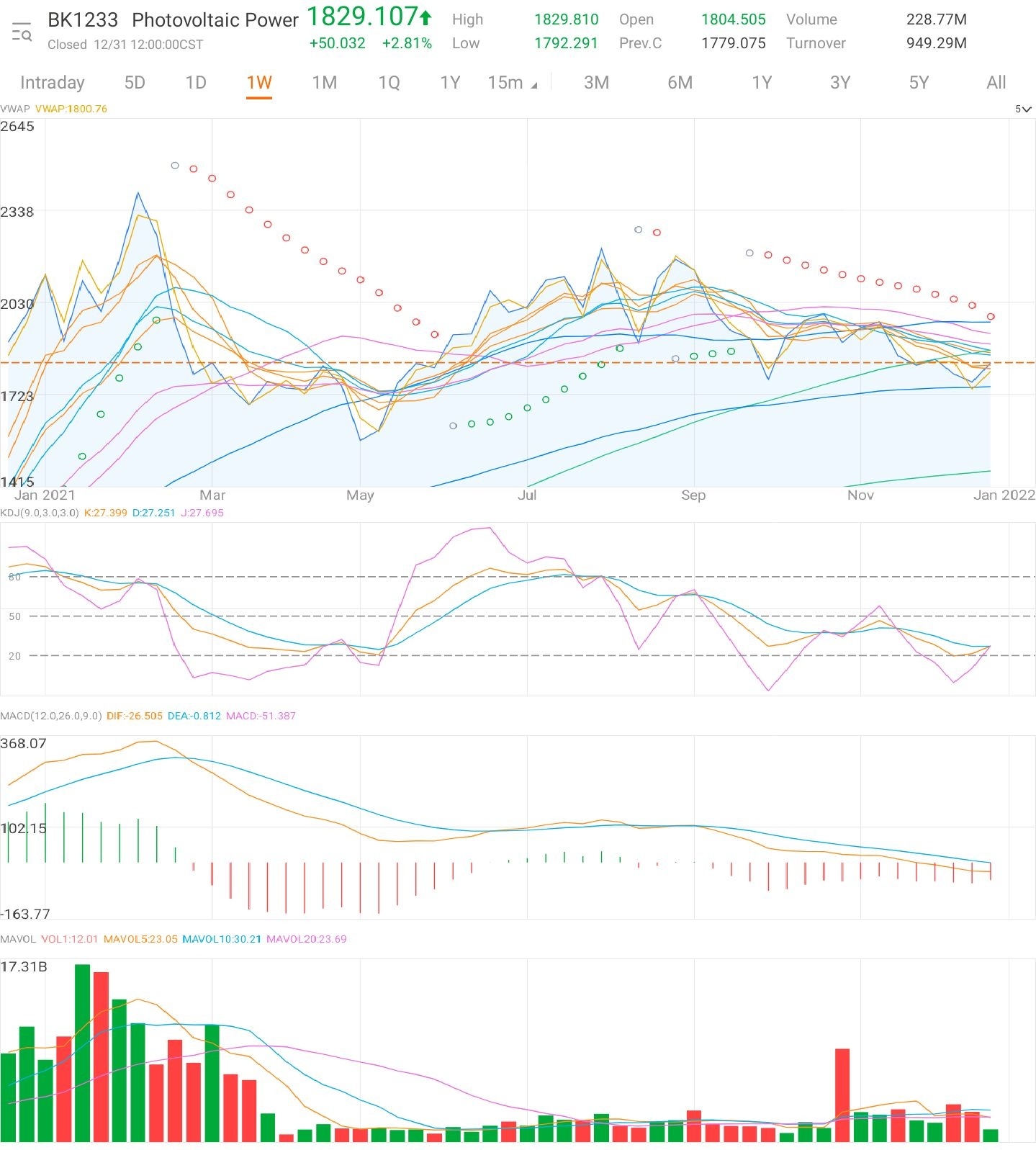1036x1150 pixels.
Task: Select the 5D timeframe tab
Action: pyautogui.click(x=135, y=83)
